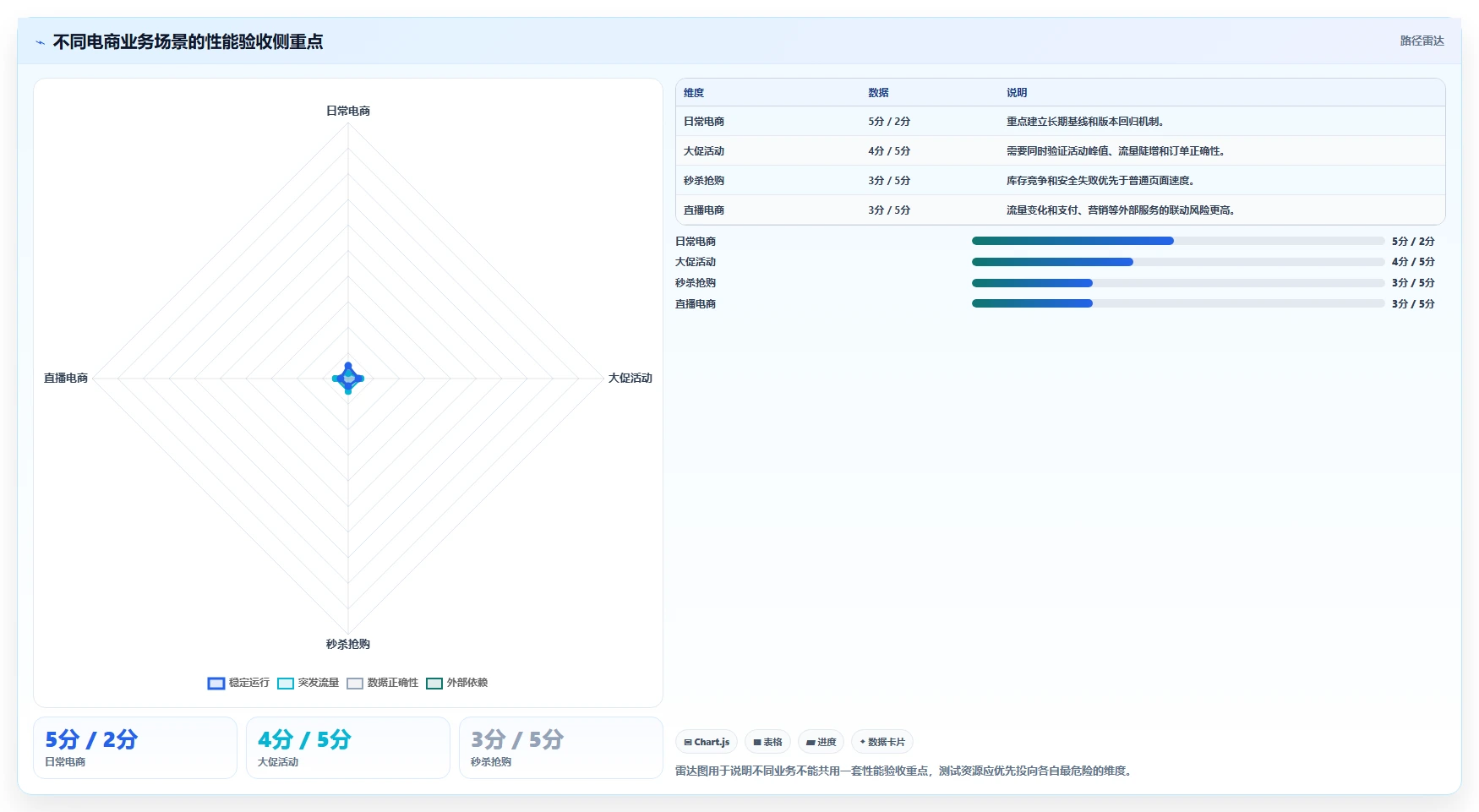Image resolution: width=1479 pixels, height=812 pixels.
Task: Click 流量变化和支付 description cell
Action: coord(1122,210)
